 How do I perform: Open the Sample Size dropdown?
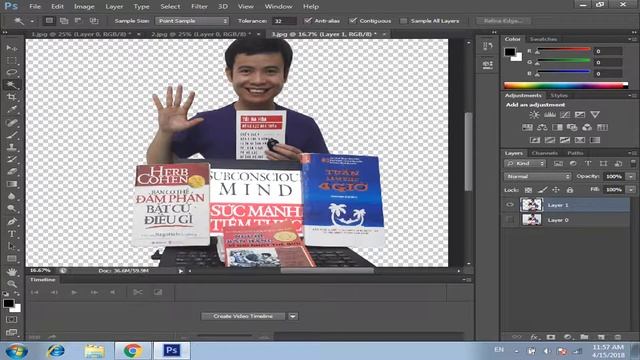[x=192, y=21]
